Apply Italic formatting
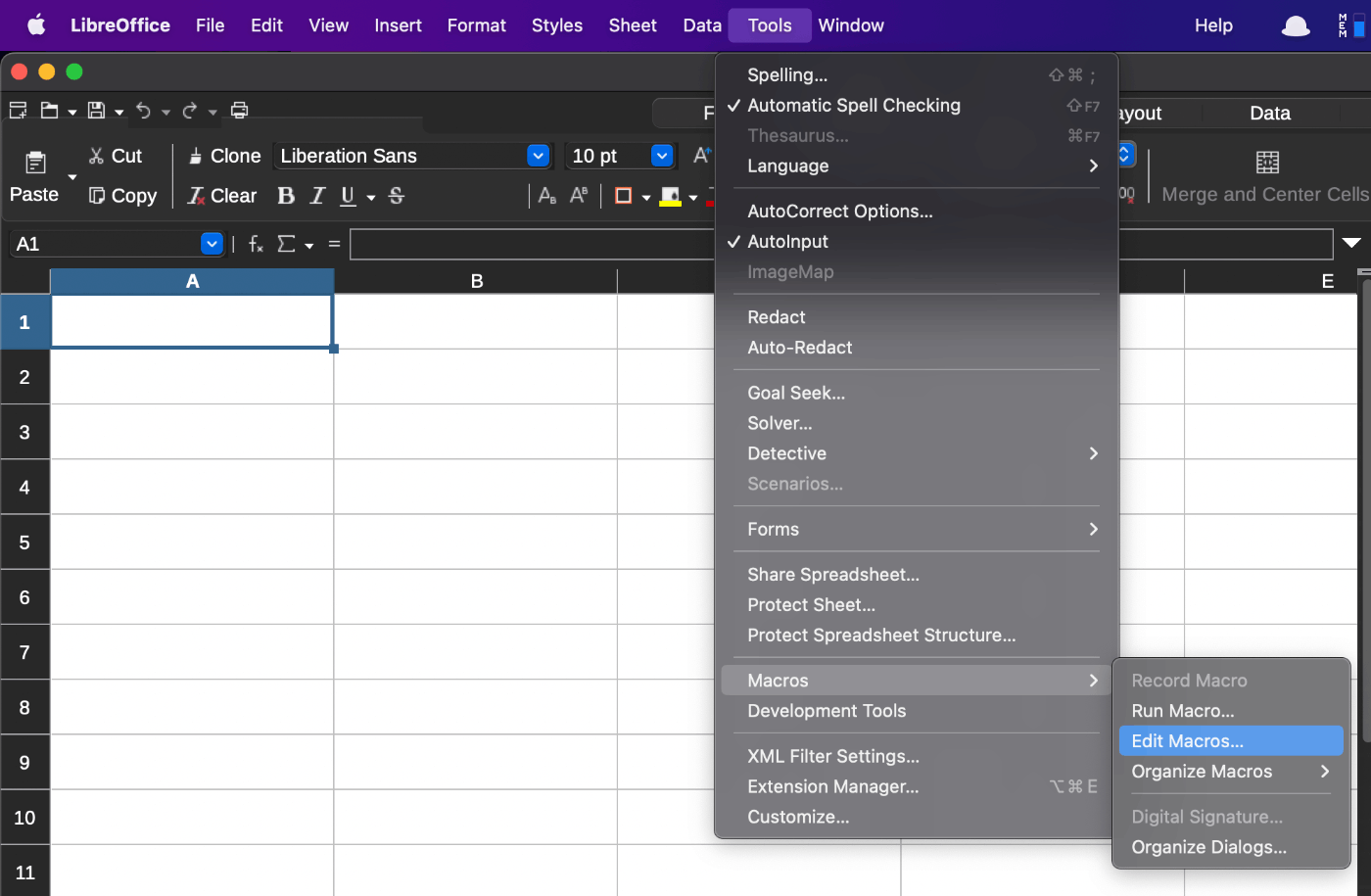 pos(317,196)
